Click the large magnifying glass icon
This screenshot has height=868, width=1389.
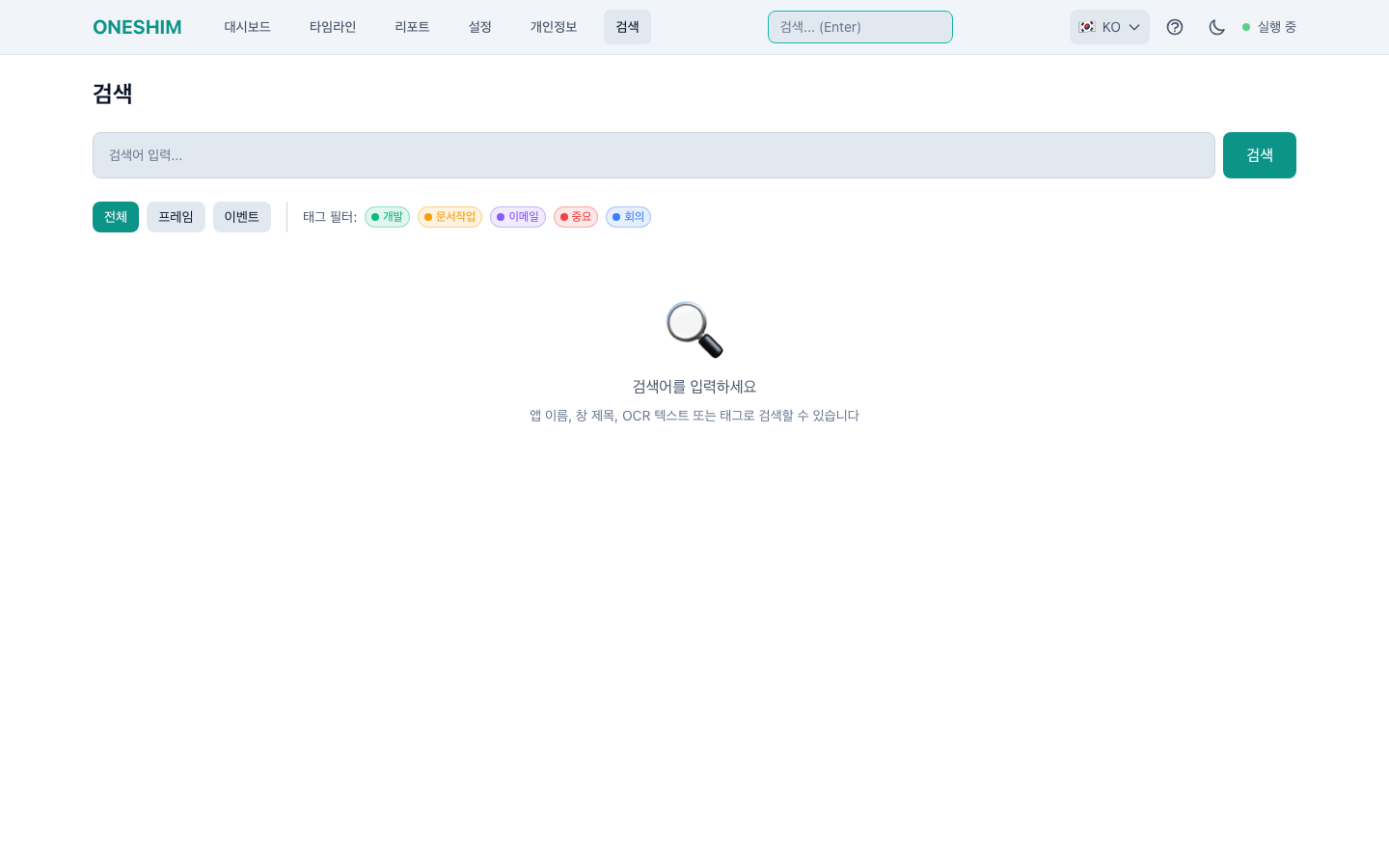694,330
